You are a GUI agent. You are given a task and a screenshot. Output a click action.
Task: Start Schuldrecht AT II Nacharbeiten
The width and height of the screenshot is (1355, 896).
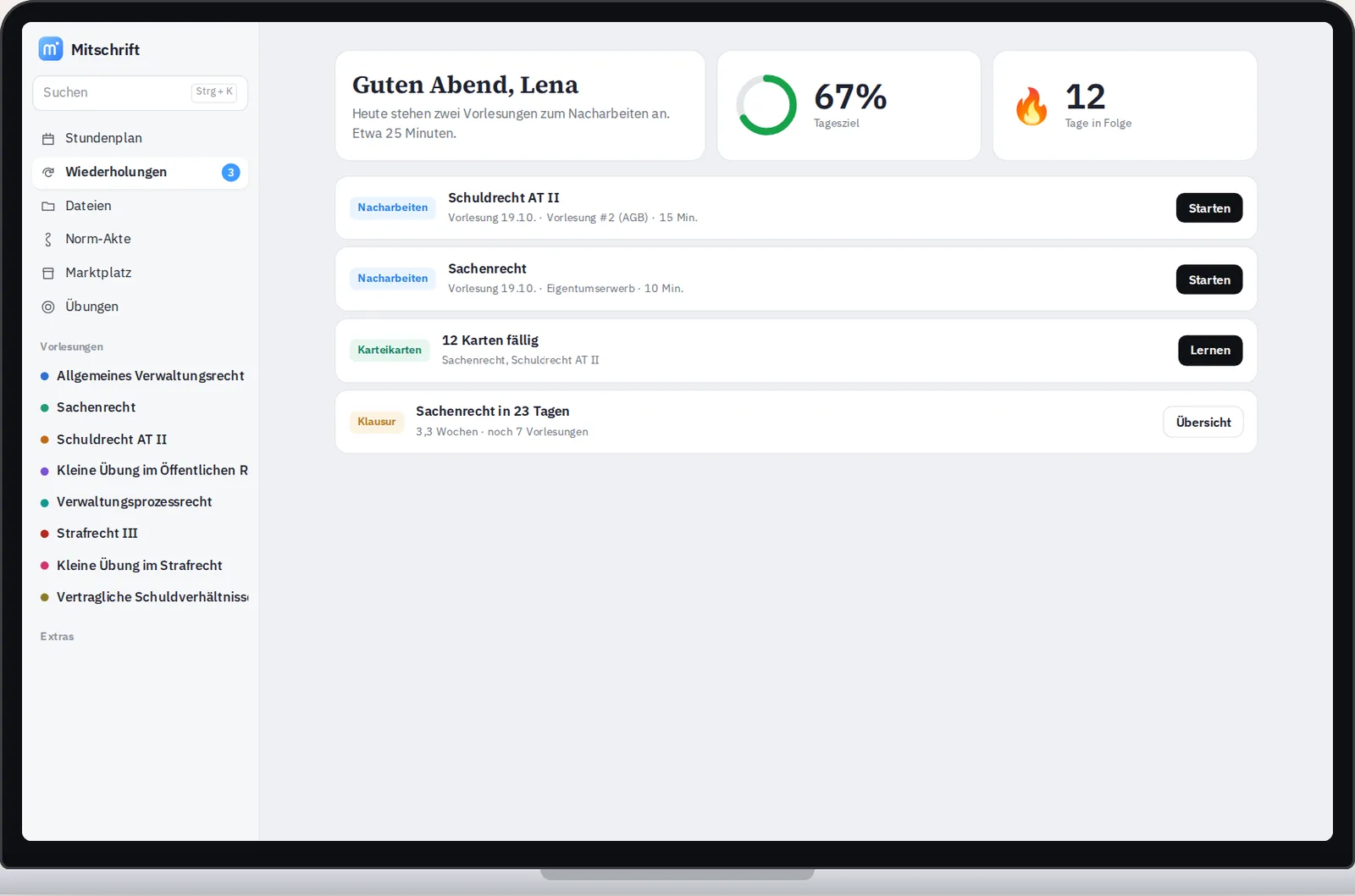click(1208, 208)
